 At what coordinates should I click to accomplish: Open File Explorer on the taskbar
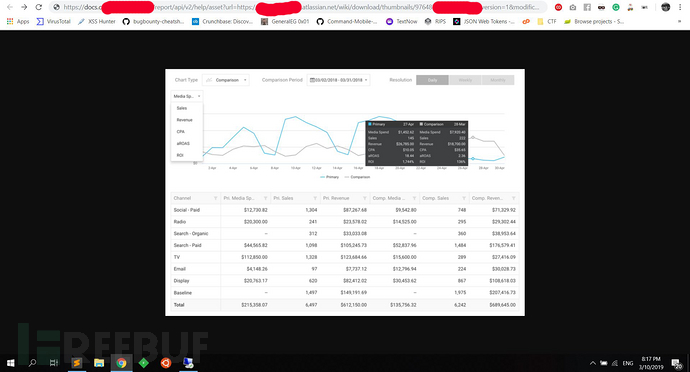pyautogui.click(x=99, y=363)
